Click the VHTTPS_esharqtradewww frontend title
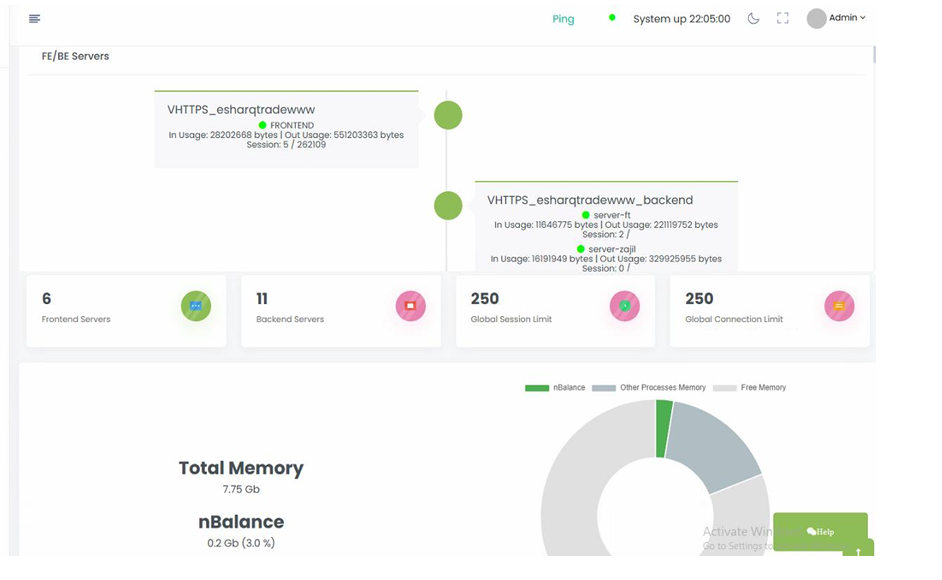 coord(241,109)
